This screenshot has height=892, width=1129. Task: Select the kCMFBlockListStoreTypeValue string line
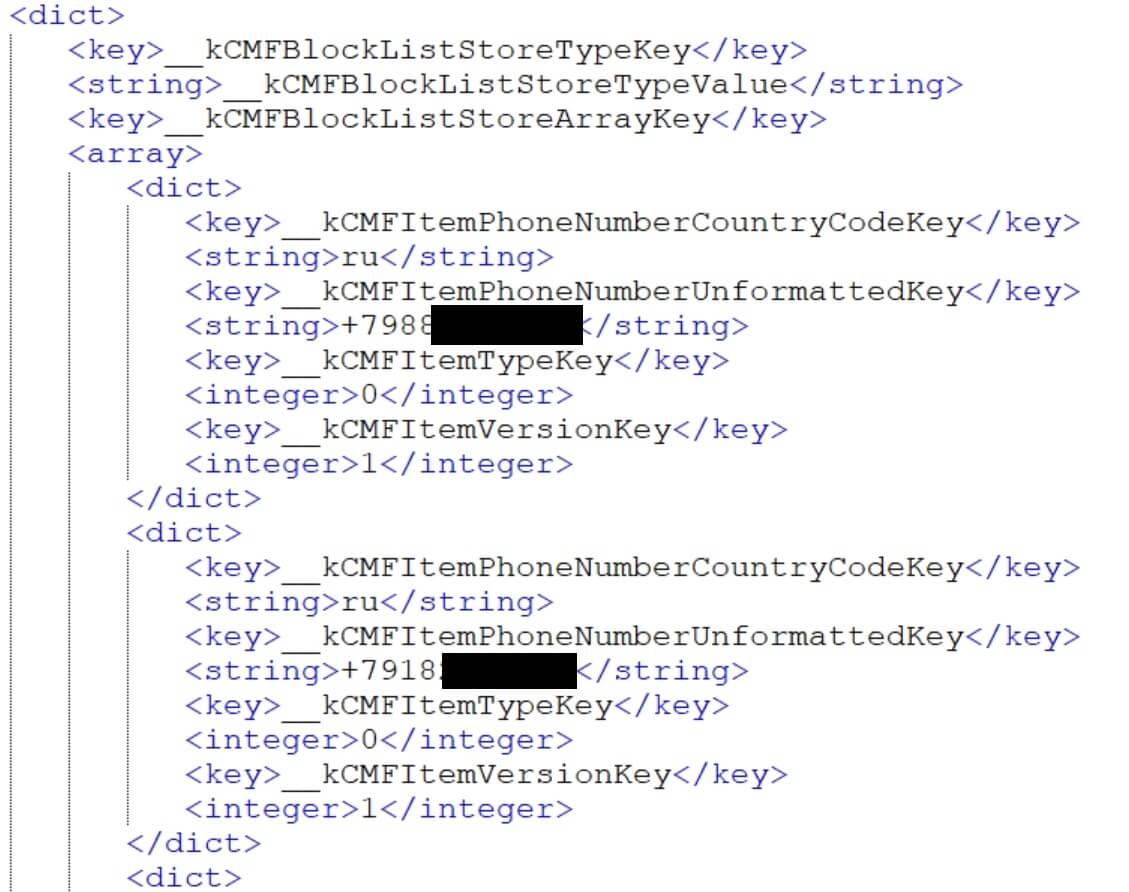(x=515, y=84)
